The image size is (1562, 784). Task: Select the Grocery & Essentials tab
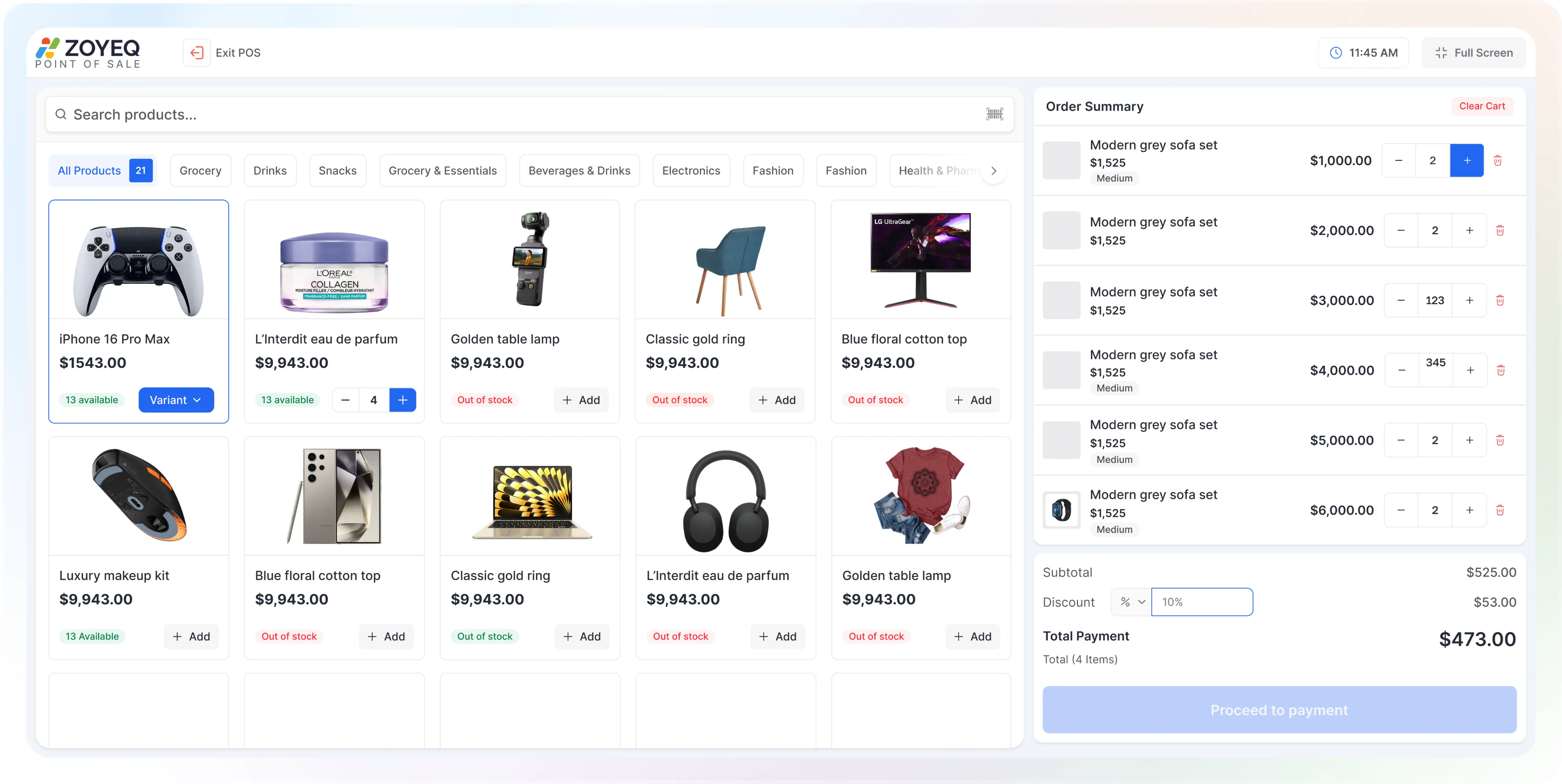click(x=443, y=171)
